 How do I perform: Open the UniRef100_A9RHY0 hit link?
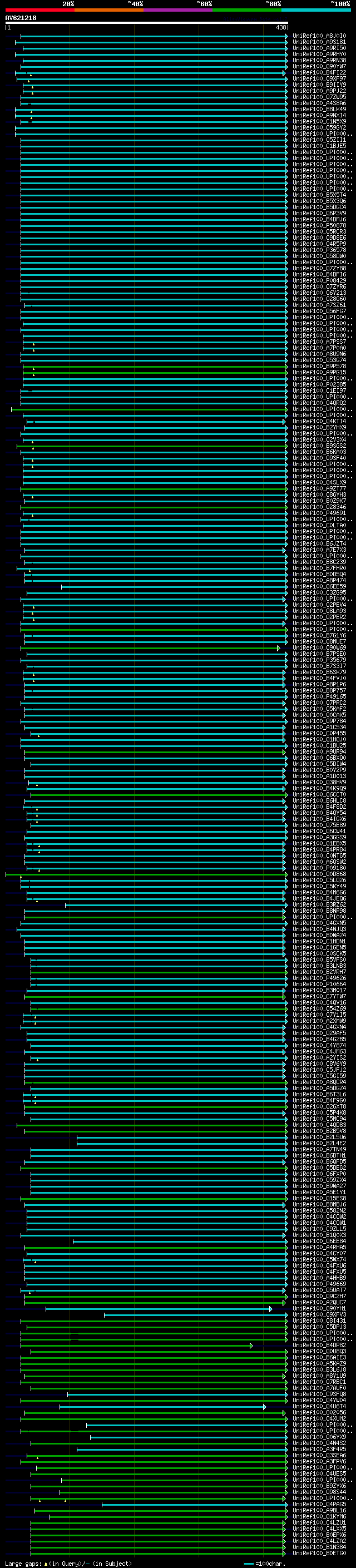point(319,54)
